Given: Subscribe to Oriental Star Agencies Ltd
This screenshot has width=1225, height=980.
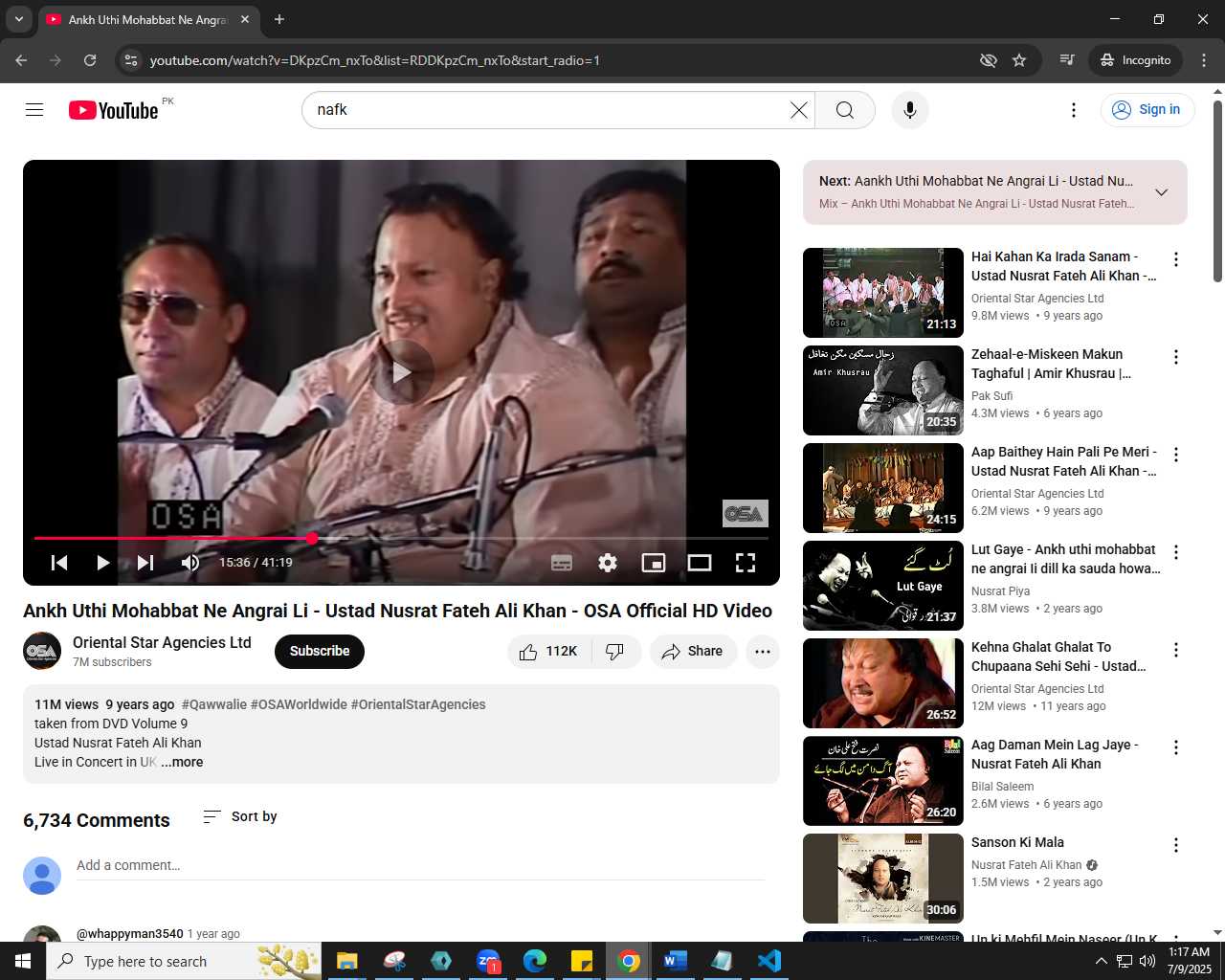Looking at the screenshot, I should tap(320, 652).
